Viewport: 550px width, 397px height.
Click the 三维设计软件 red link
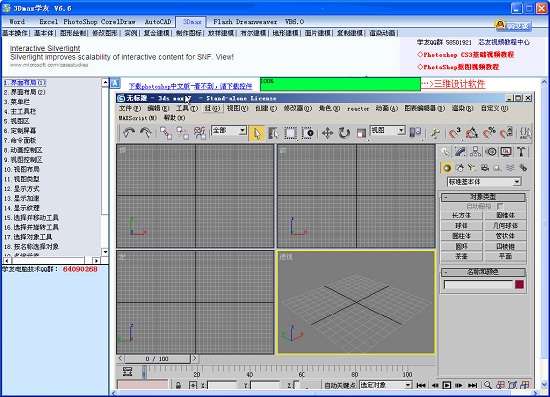pos(460,84)
